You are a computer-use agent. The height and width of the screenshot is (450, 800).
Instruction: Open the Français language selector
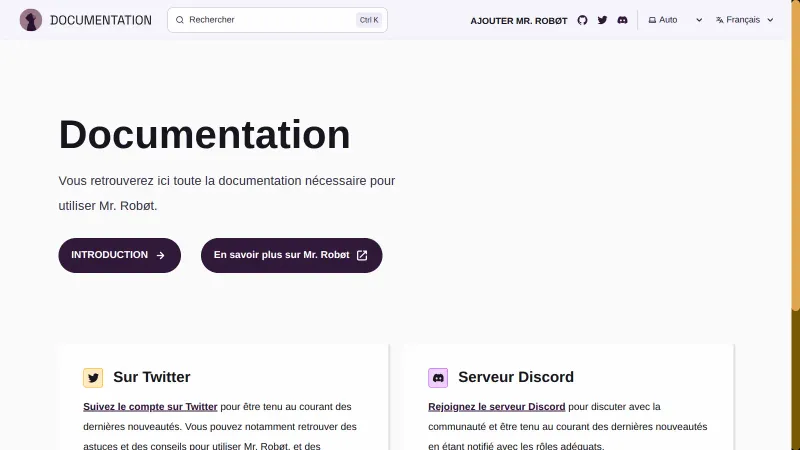click(x=746, y=20)
